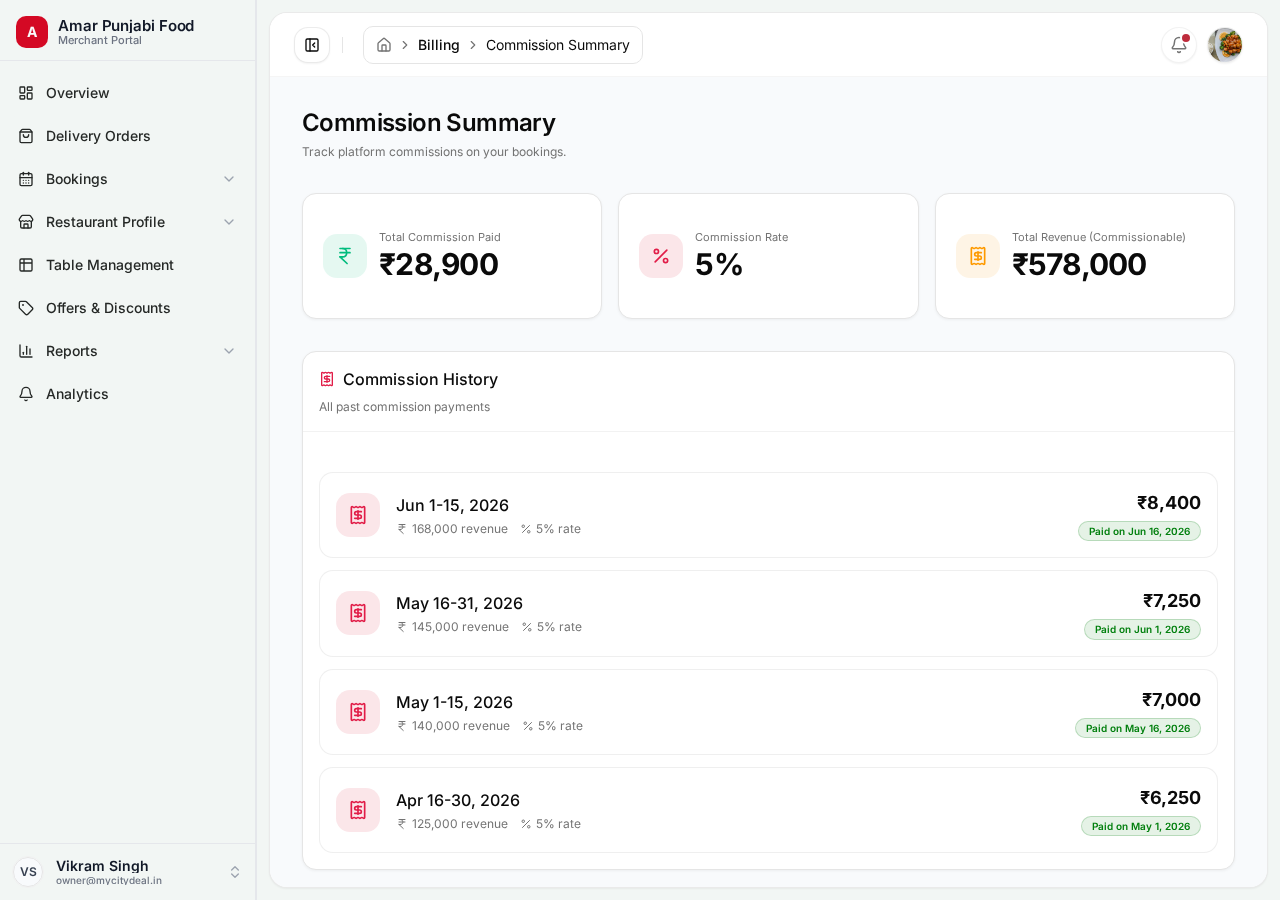The image size is (1280, 900).
Task: Open the home breadcrumb icon
Action: tap(384, 45)
